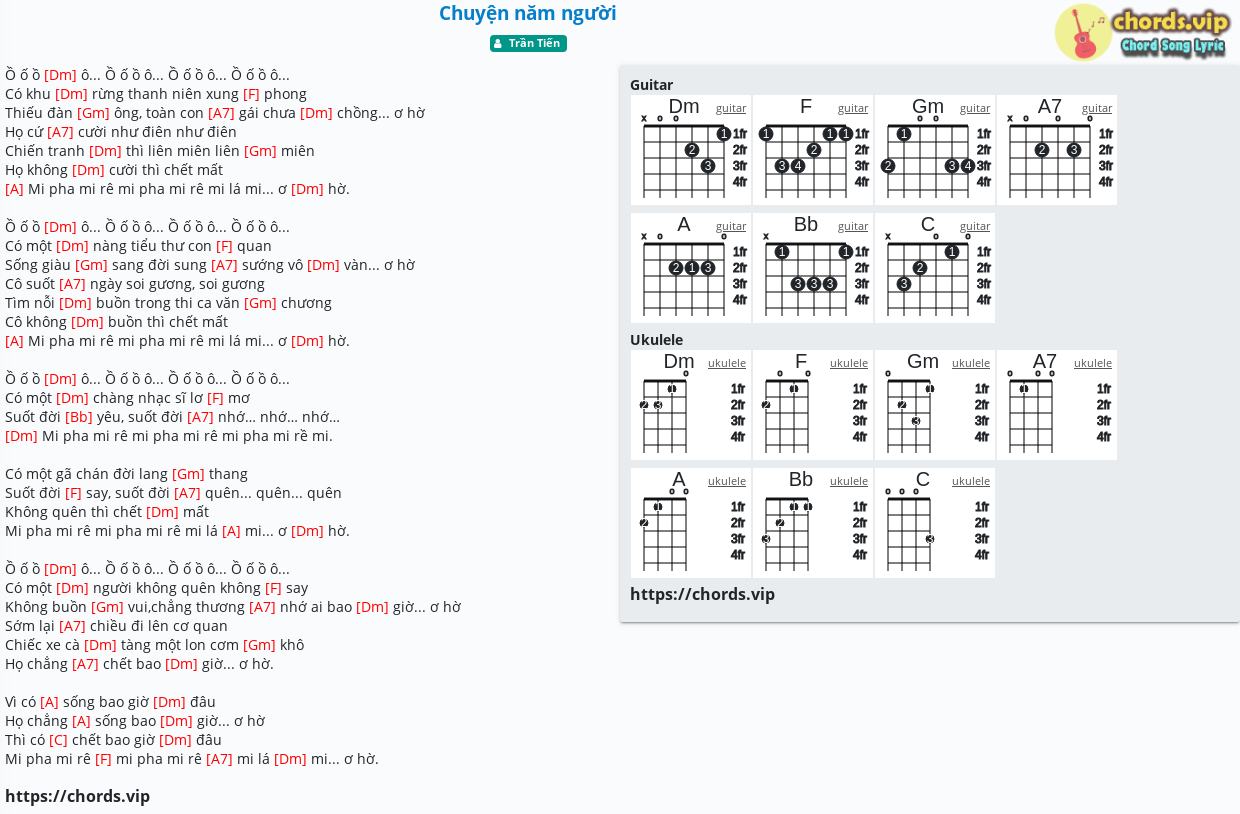View the F ukulele fretboard diagram
This screenshot has height=814, width=1240.
[x=813, y=405]
